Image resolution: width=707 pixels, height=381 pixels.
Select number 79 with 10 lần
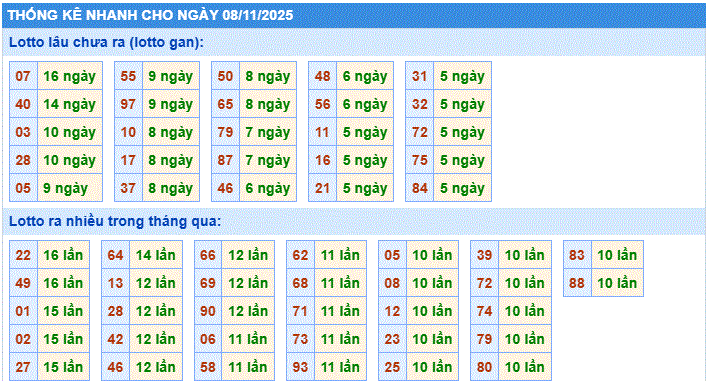485,339
